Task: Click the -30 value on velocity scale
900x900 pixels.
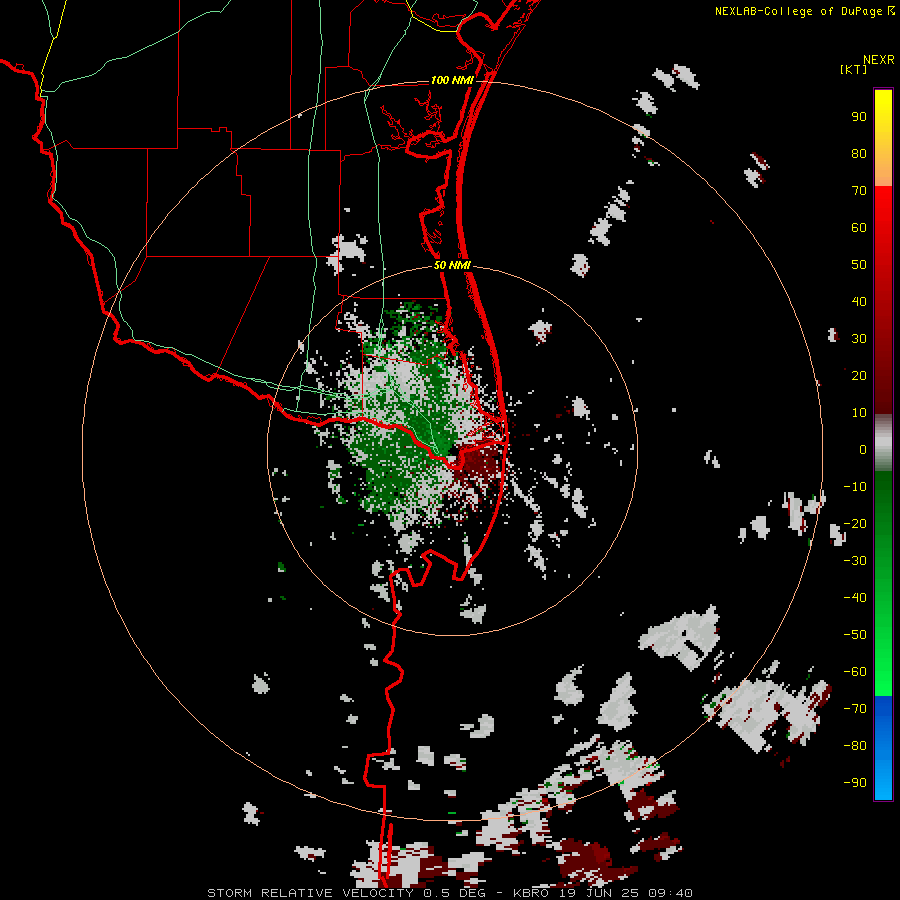Action: coord(855,561)
